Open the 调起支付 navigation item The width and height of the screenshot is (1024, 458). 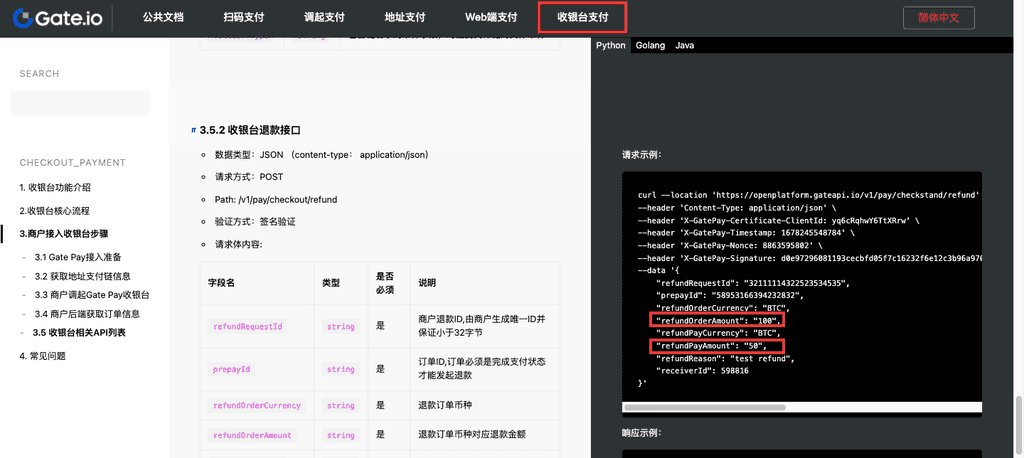click(x=324, y=17)
